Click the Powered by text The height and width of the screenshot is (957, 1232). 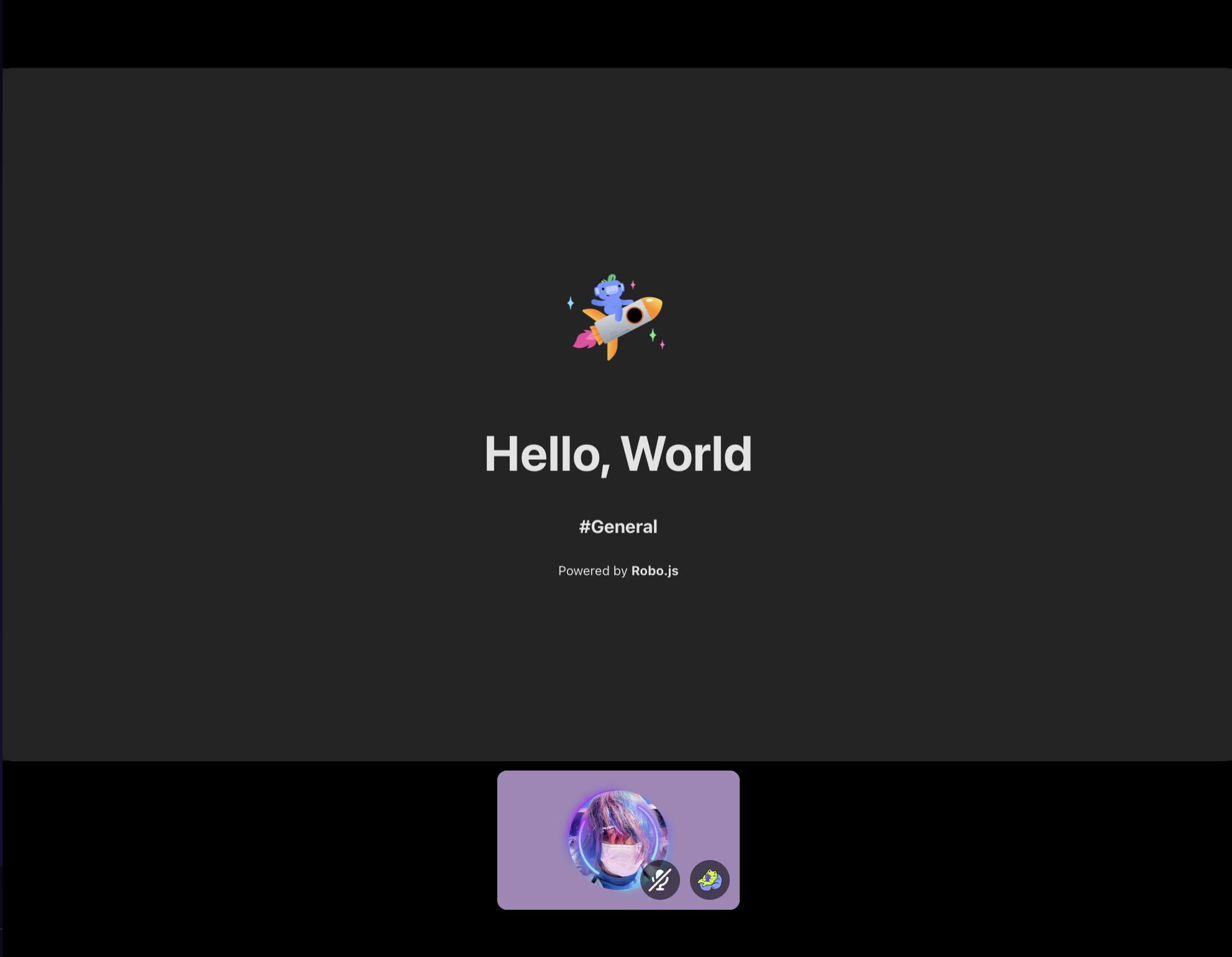[x=592, y=570]
